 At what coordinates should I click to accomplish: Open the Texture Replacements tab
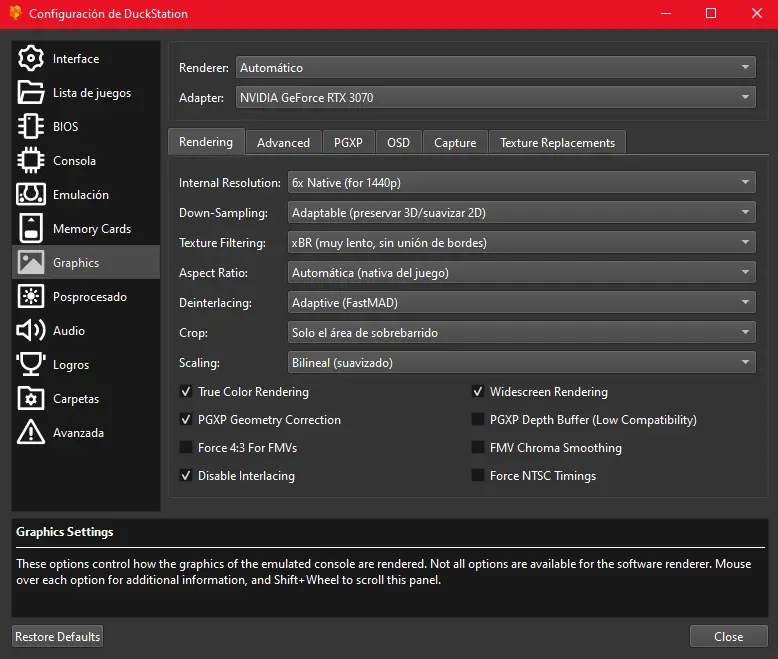[557, 143]
